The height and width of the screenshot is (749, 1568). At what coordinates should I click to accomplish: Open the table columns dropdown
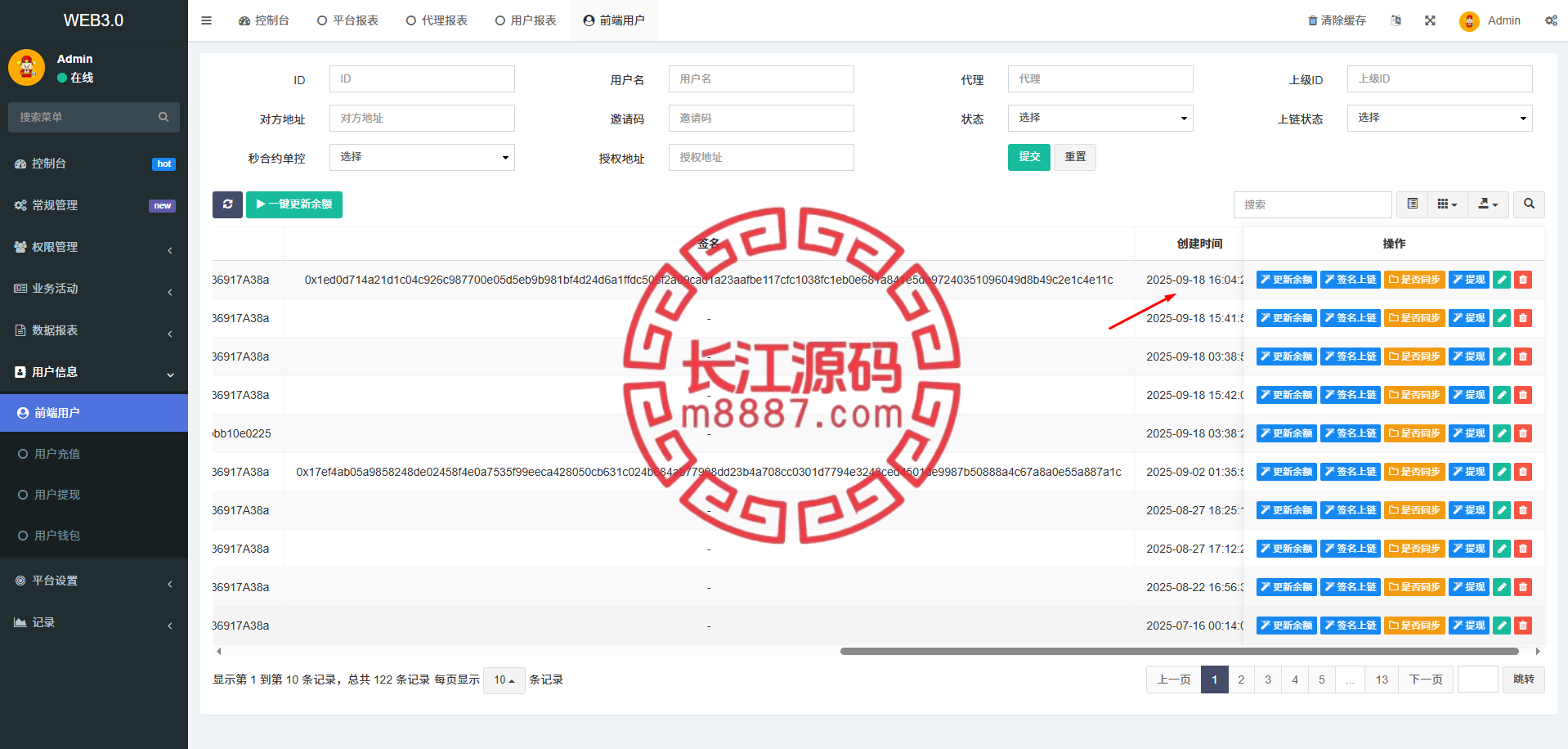(x=1447, y=204)
